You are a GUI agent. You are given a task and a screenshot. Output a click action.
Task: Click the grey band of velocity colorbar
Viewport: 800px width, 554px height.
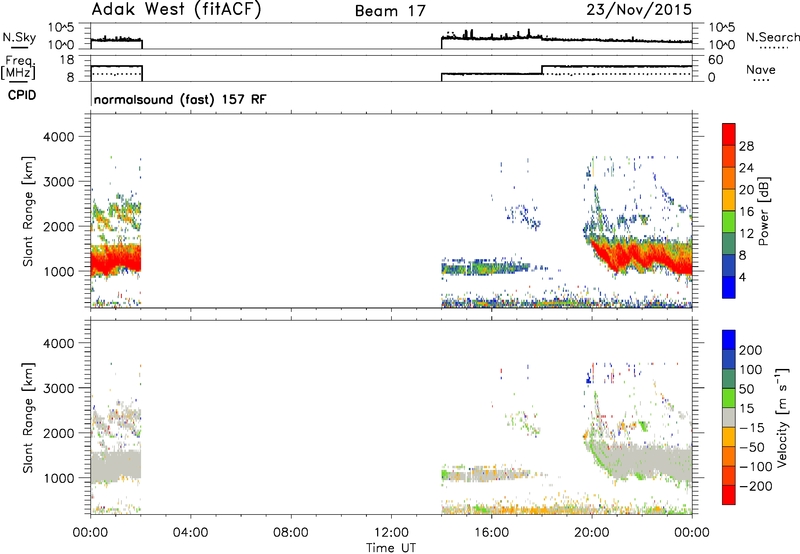click(x=729, y=418)
